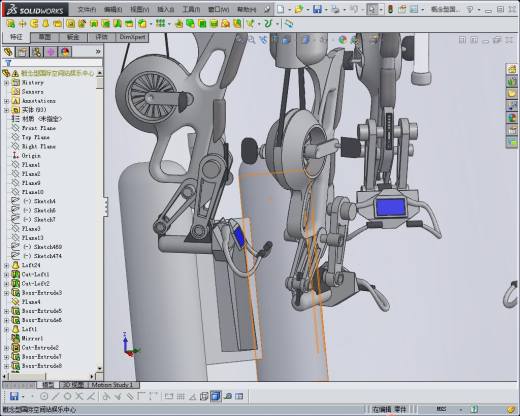
Task: Click the line sketch icon in bottom toolbar
Action: pyautogui.click(x=56, y=396)
